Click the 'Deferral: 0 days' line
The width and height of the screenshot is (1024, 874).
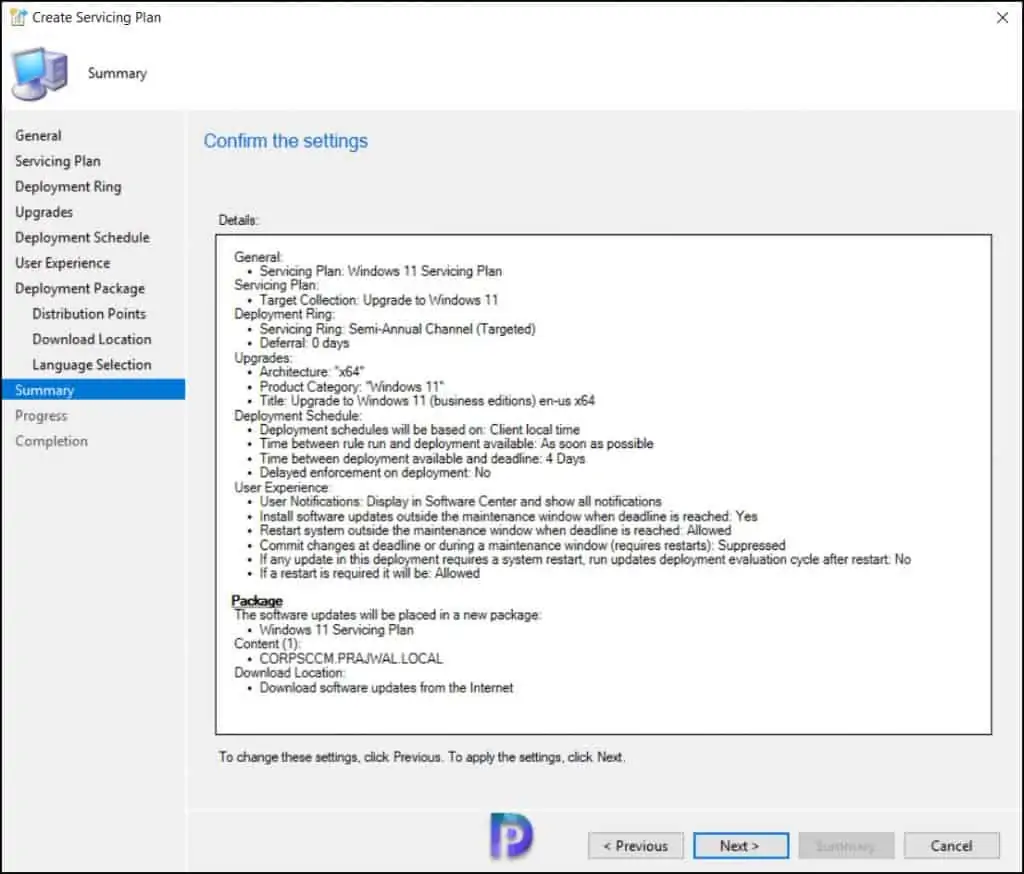[304, 343]
